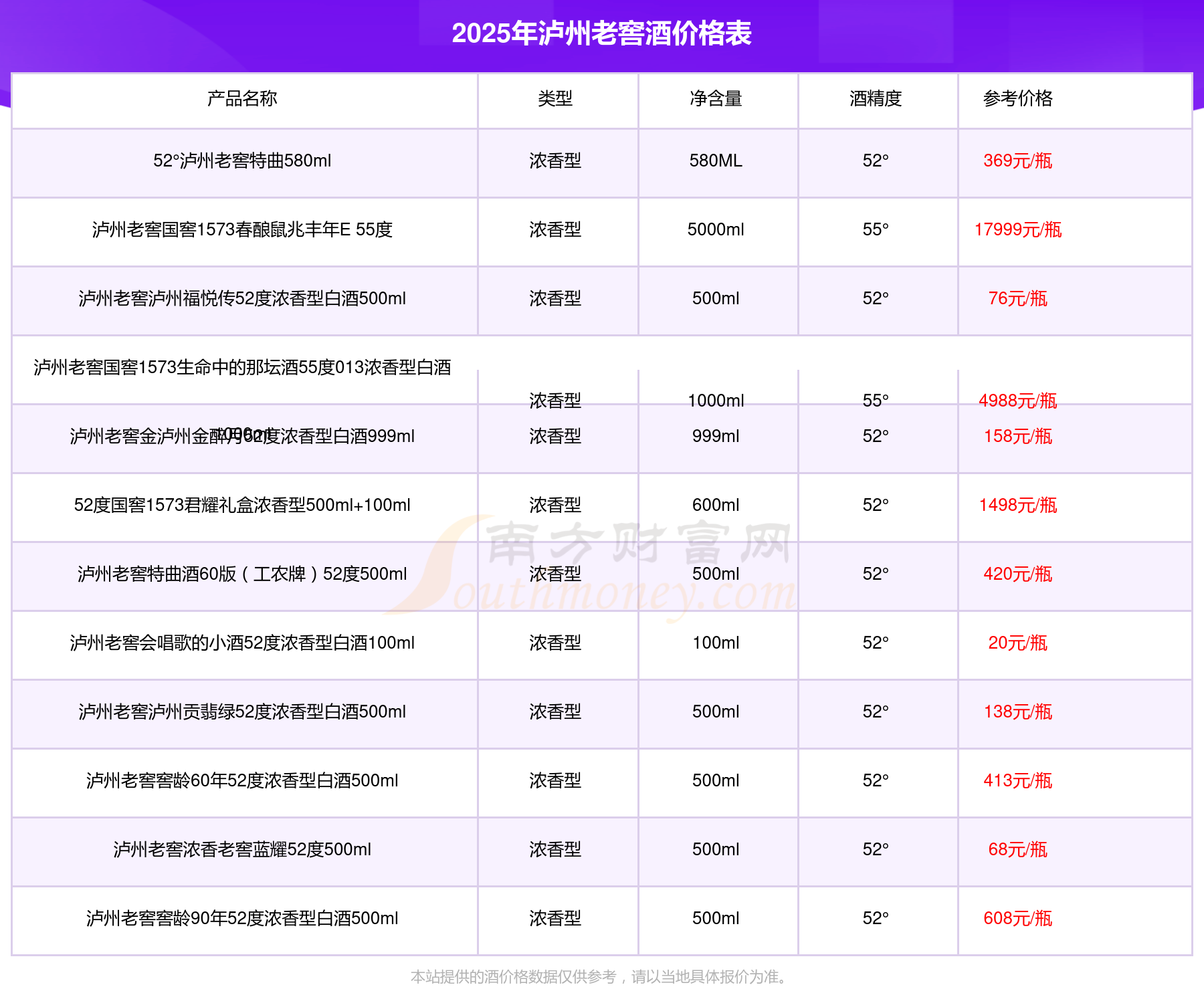This screenshot has height=987, width=1204.
Task: Click "55°" in the 4988元/瓶 row
Action: click(876, 401)
